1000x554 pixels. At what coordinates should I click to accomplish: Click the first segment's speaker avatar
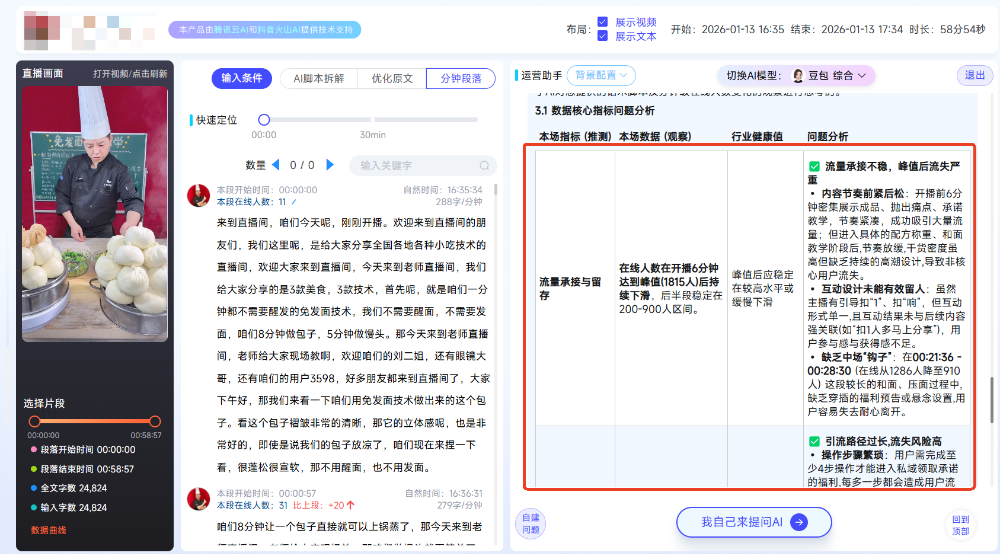click(x=198, y=195)
